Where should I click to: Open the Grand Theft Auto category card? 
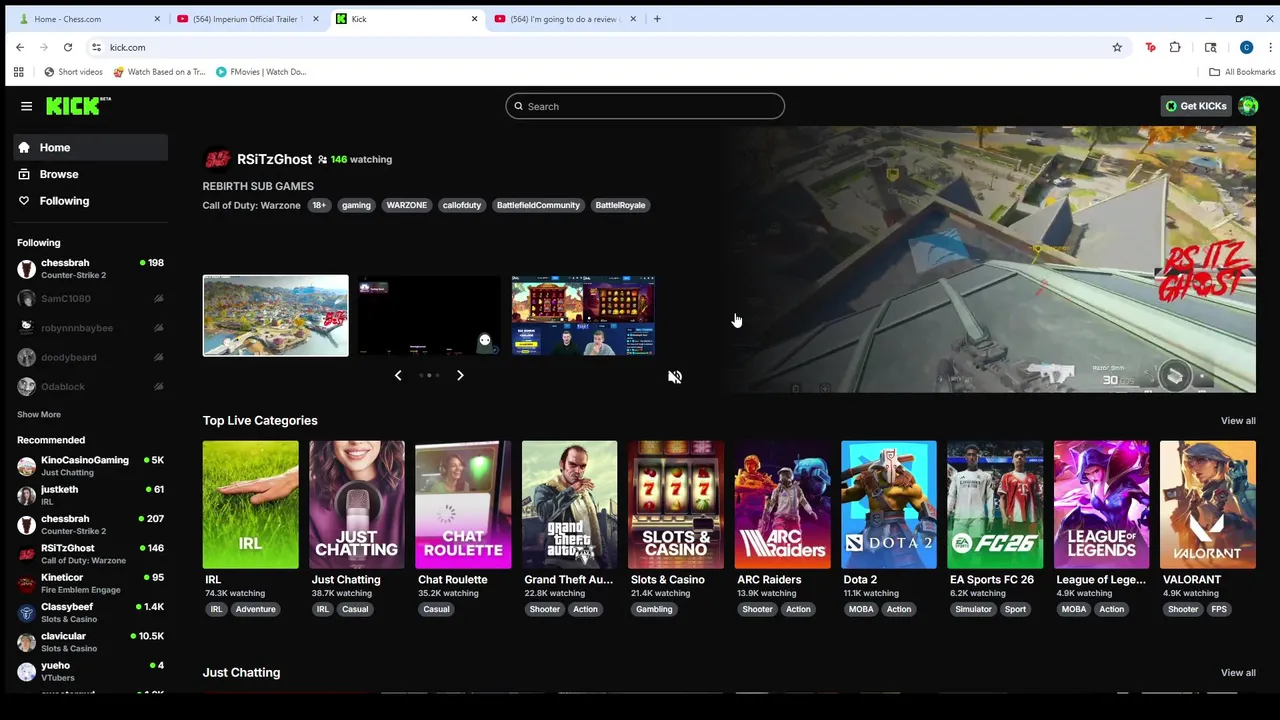coord(569,505)
